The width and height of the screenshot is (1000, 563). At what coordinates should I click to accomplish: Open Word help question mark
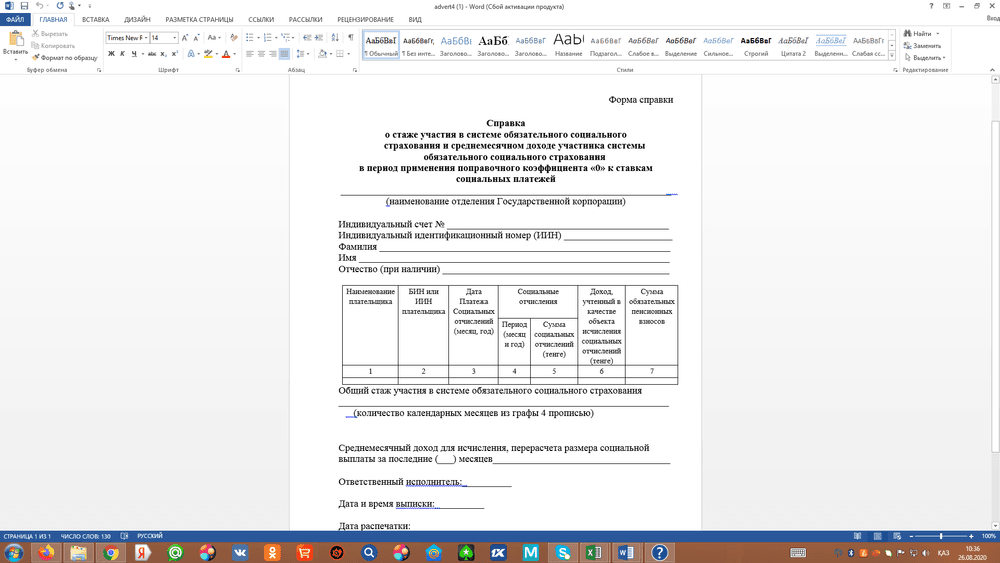(931, 6)
